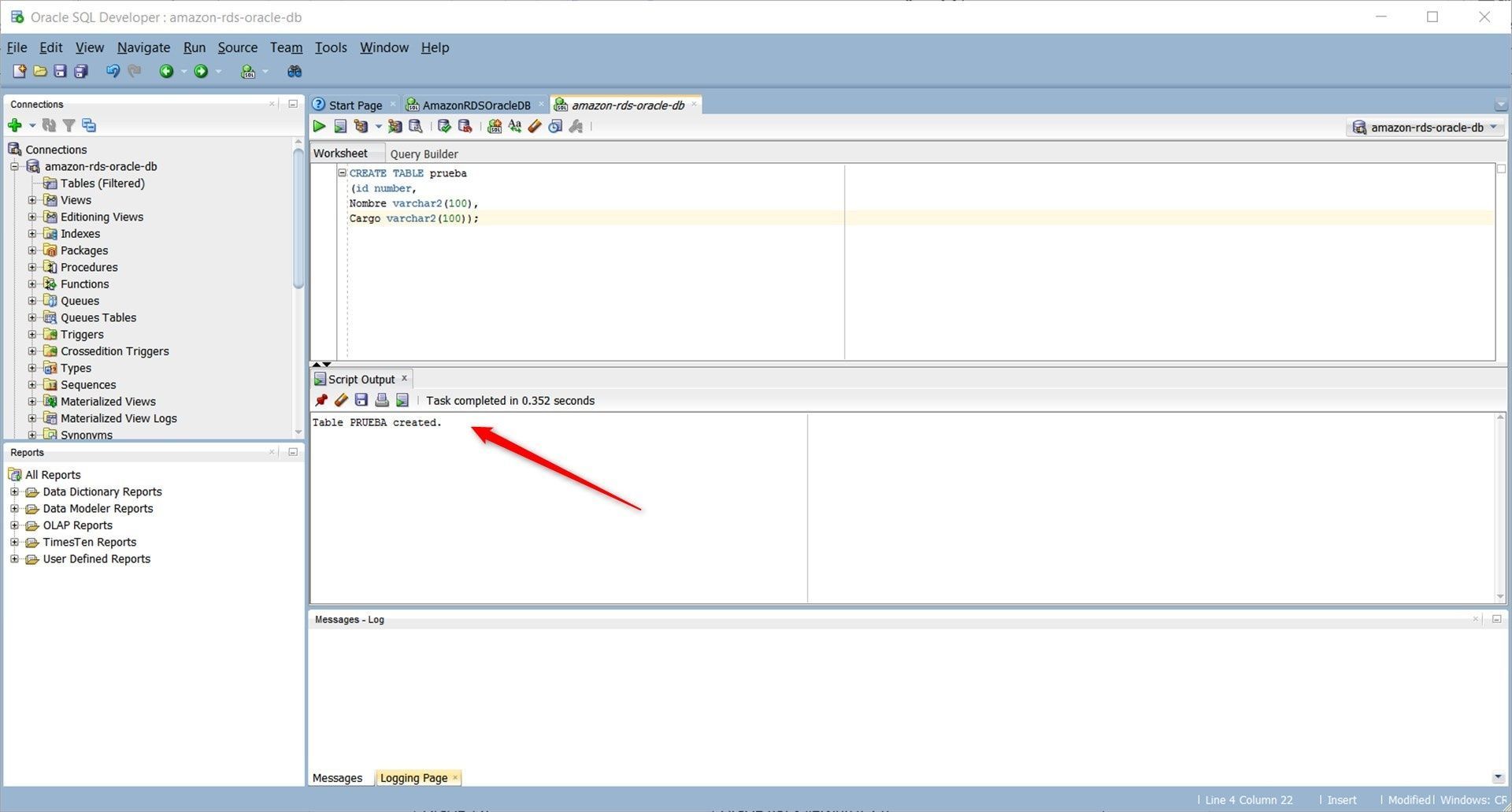This screenshot has height=812, width=1512.
Task: Expand the Views tree node
Action: pos(32,200)
